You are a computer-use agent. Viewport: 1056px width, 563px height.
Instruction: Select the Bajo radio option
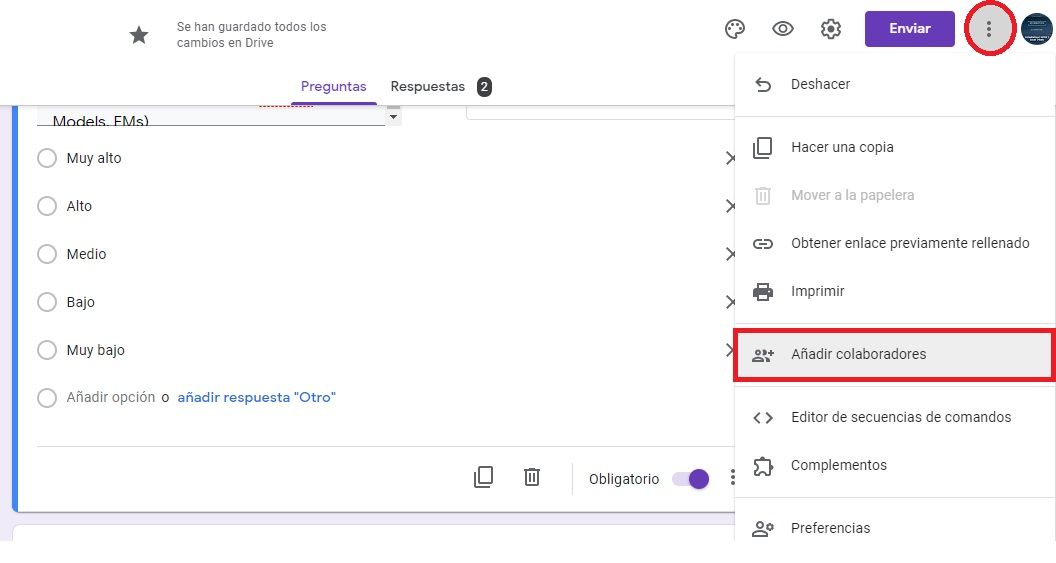click(46, 302)
